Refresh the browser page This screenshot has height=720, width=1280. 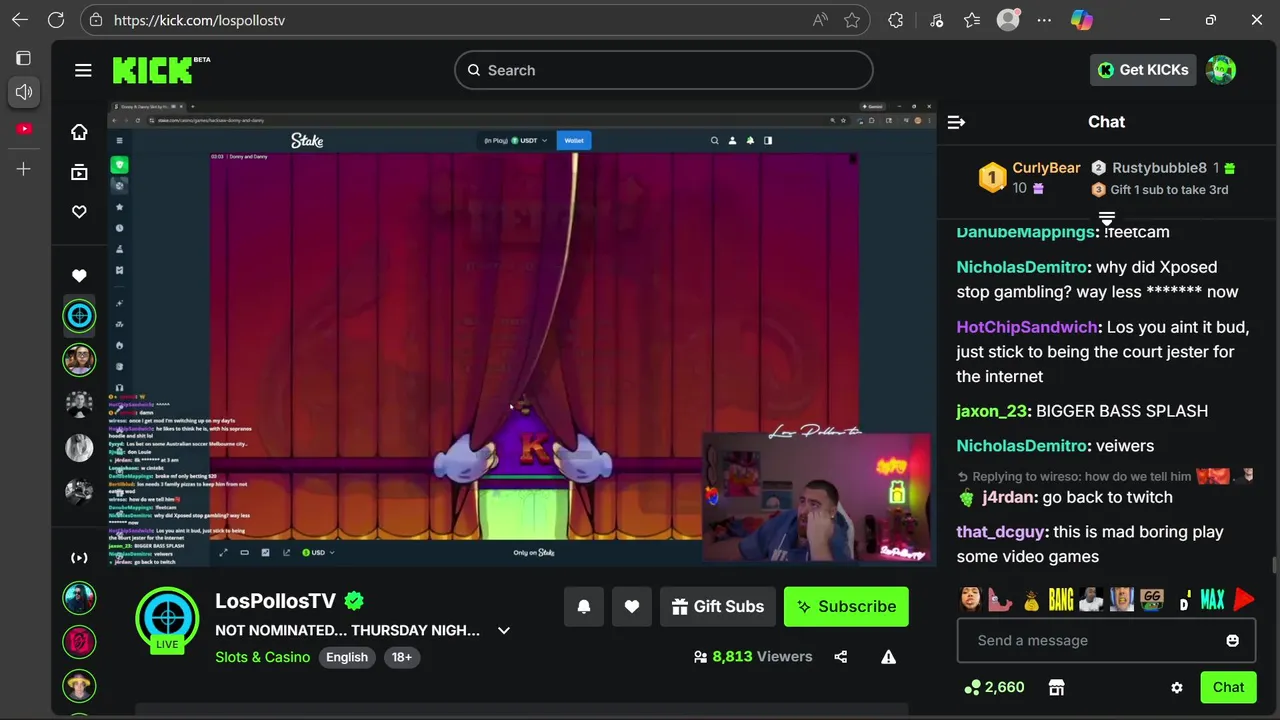pyautogui.click(x=56, y=20)
